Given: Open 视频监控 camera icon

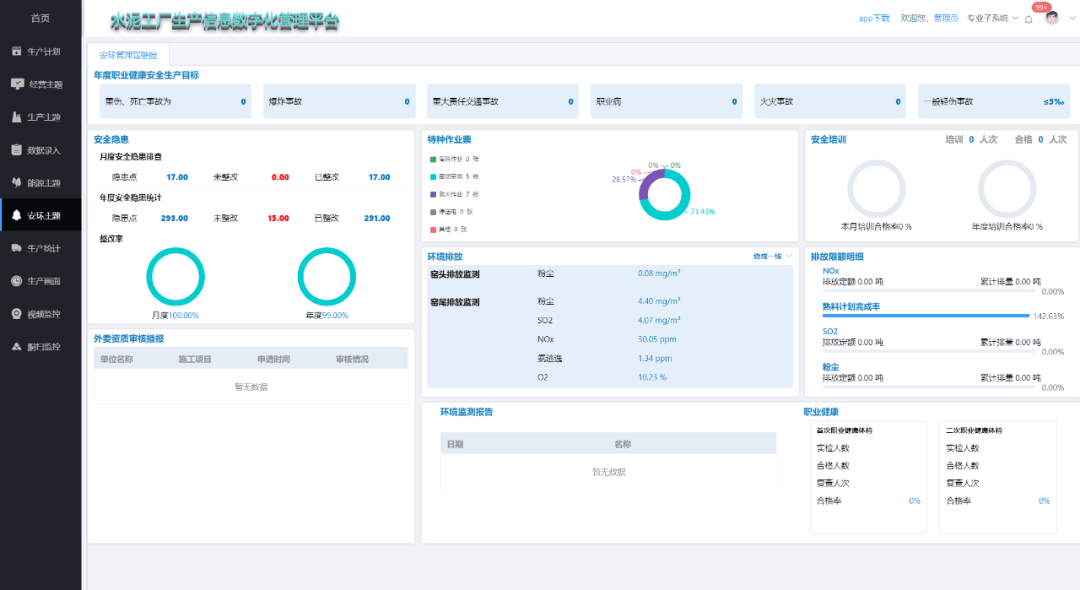Looking at the screenshot, I should 17,314.
